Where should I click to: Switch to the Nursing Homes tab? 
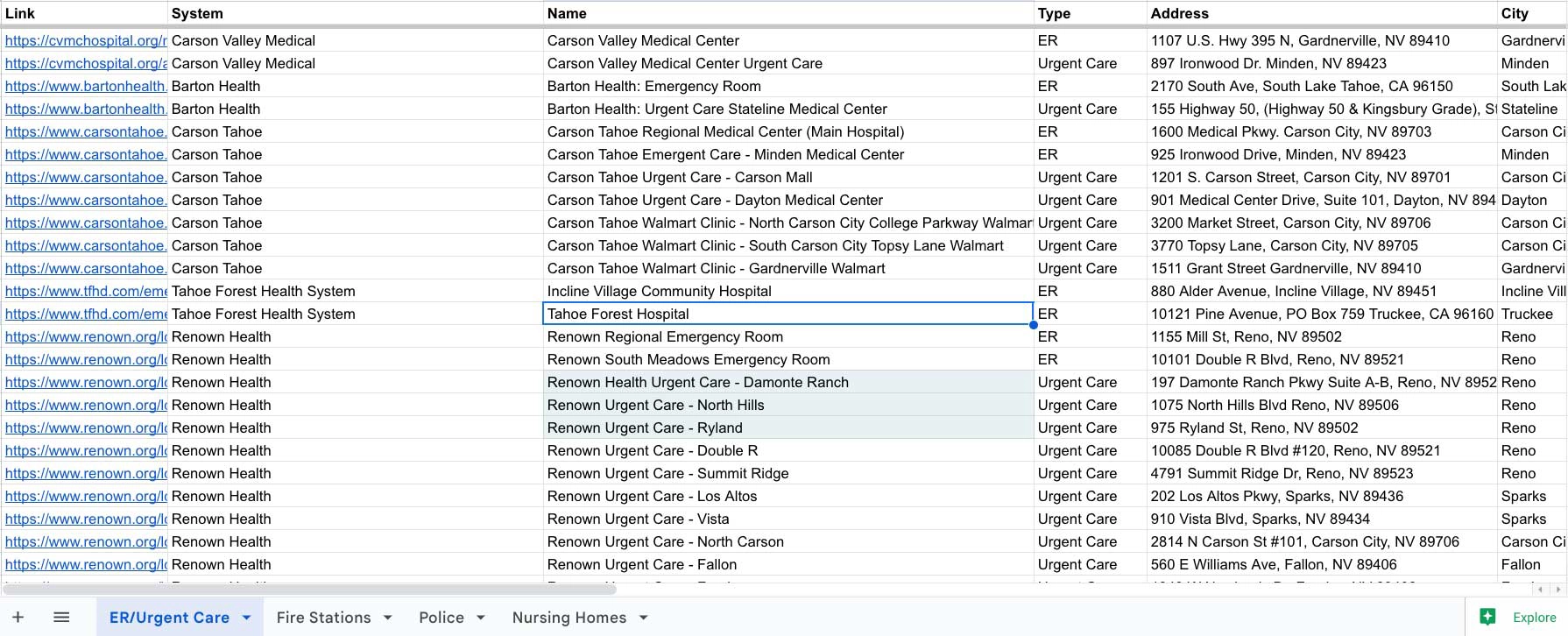coord(569,618)
